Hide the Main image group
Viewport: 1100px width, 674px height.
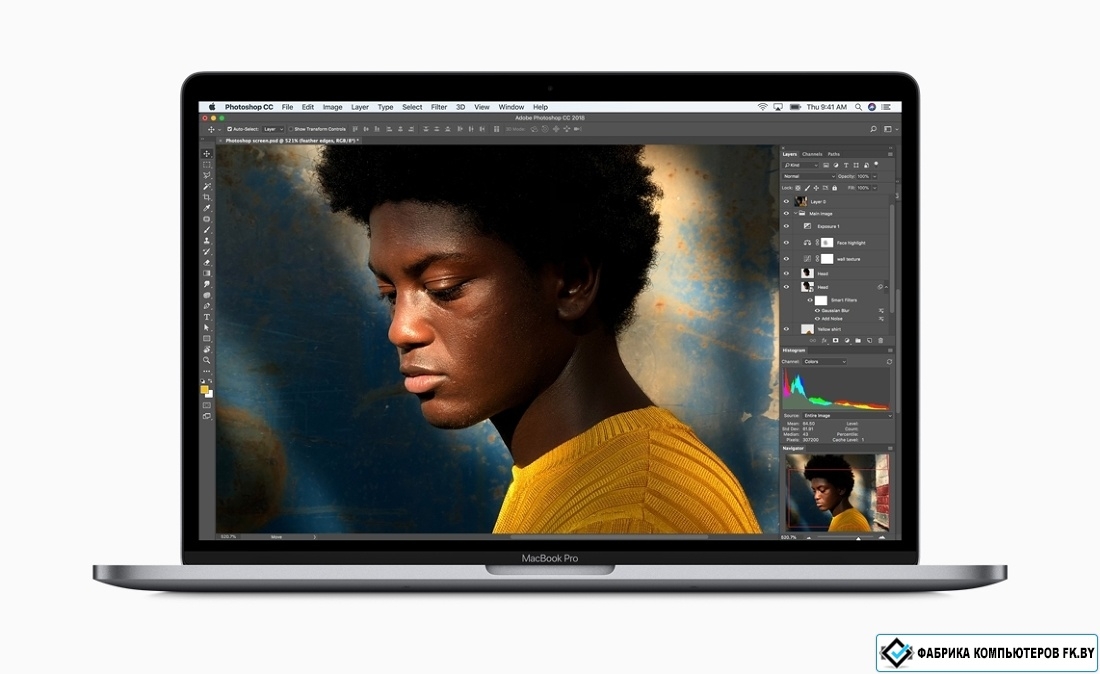[786, 213]
